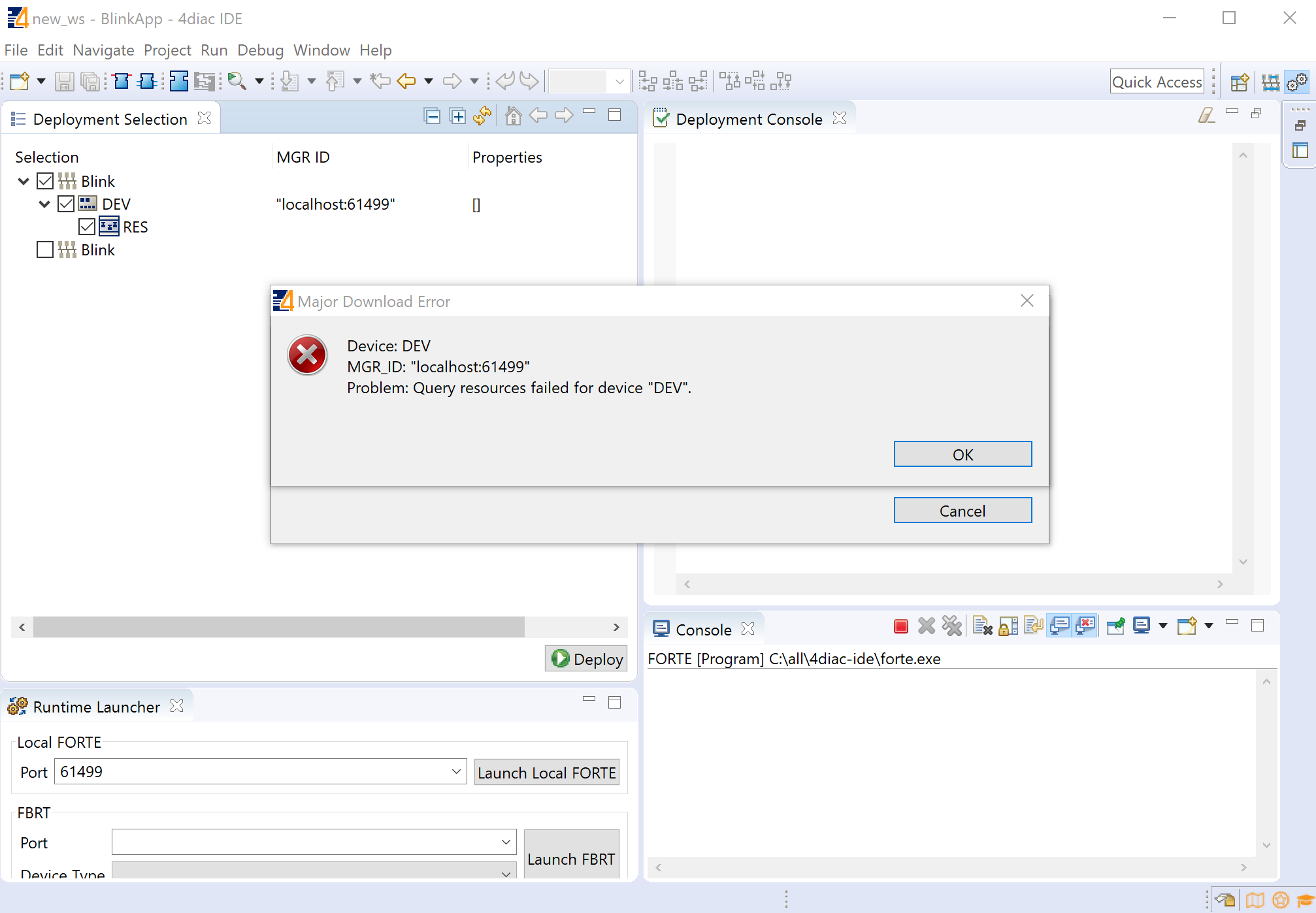Viewport: 1316px width, 913px height.
Task: Click the refresh icon in Deployment Selection
Action: click(x=482, y=116)
